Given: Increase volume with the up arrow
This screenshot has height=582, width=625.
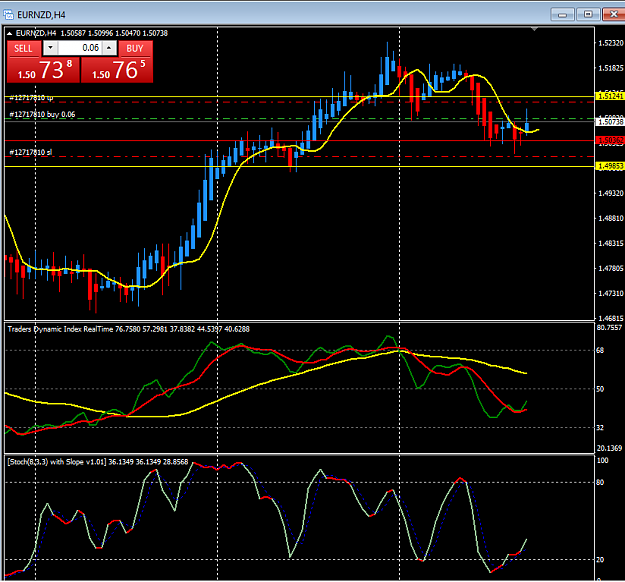Looking at the screenshot, I should [x=109, y=48].
